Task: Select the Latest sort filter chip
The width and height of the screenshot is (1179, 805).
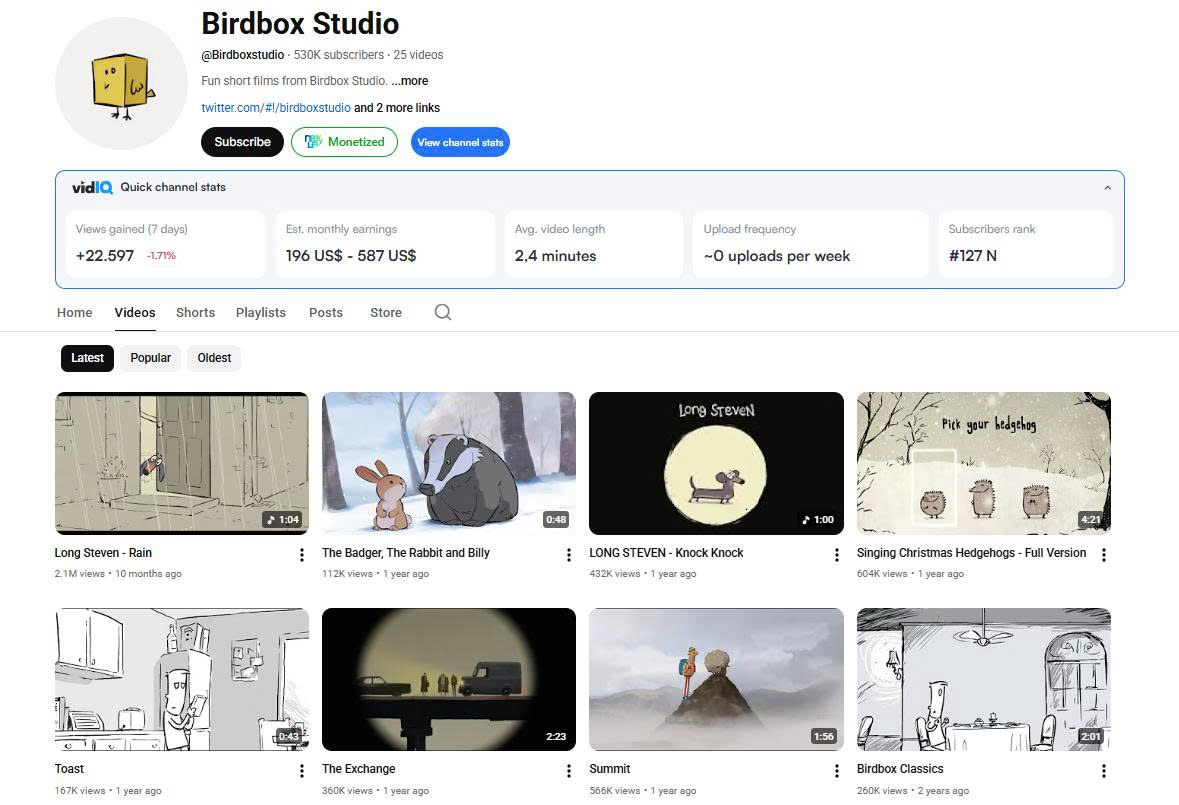Action: tap(87, 358)
